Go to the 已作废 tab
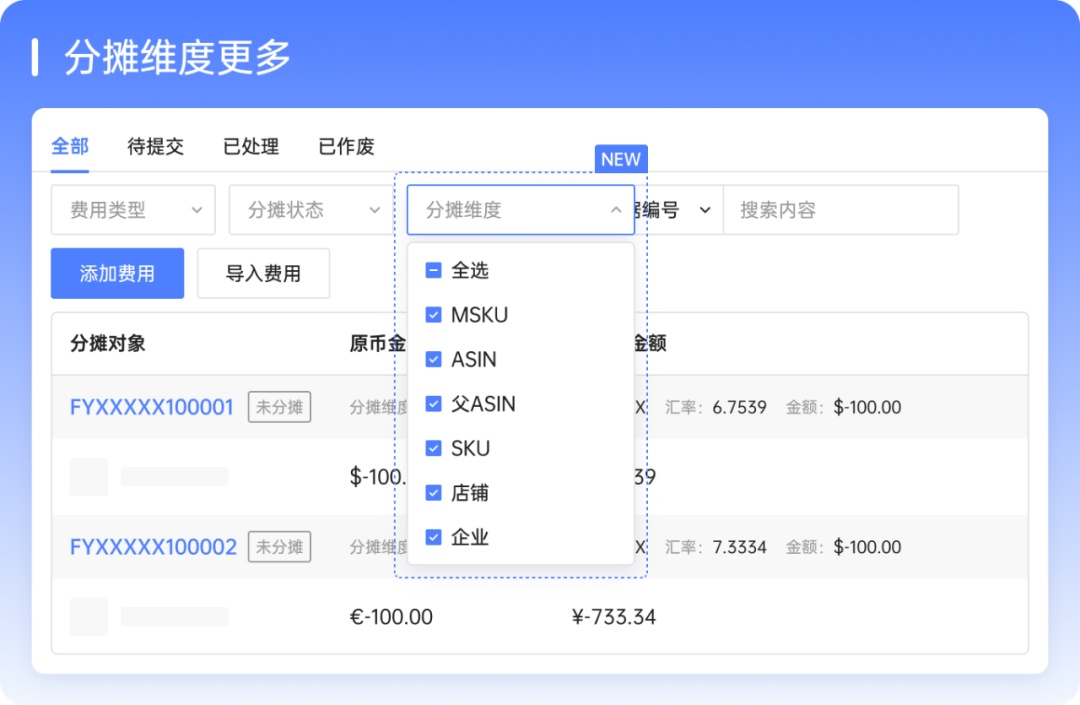This screenshot has height=705, width=1080. point(346,146)
